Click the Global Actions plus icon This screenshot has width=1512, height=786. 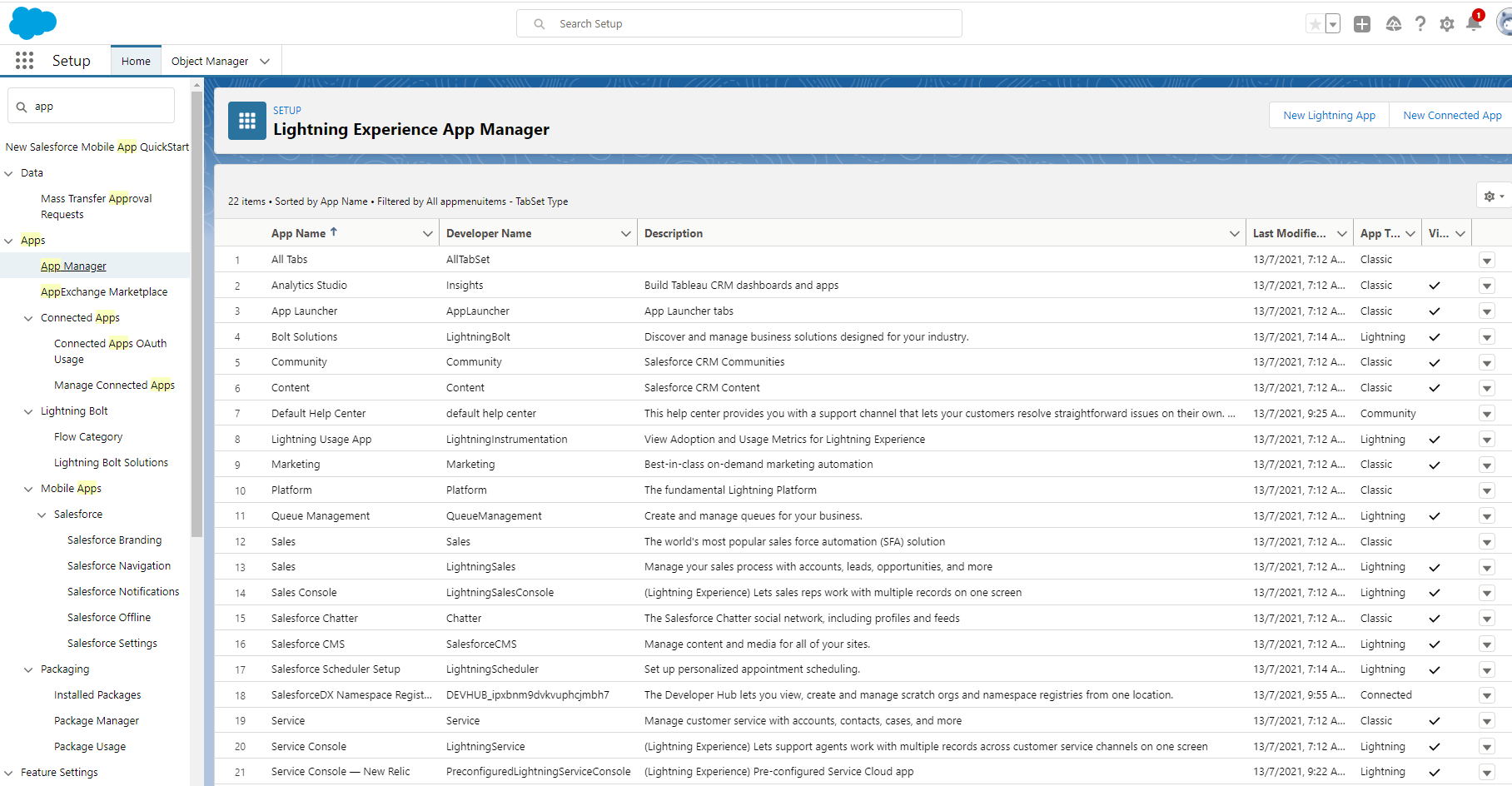[1362, 24]
